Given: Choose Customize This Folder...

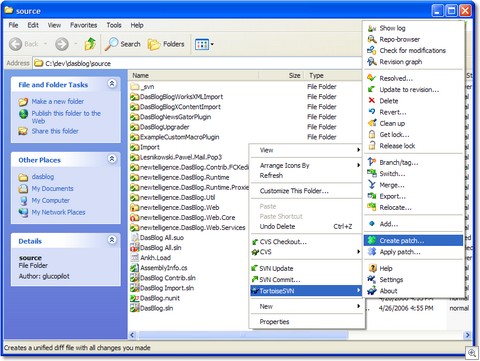Looking at the screenshot, I should pos(306,191).
